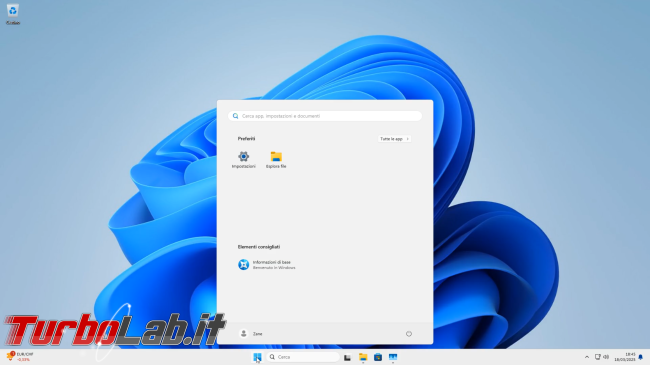The width and height of the screenshot is (650, 365).
Task: Open the clock and date flyout
Action: coord(625,357)
